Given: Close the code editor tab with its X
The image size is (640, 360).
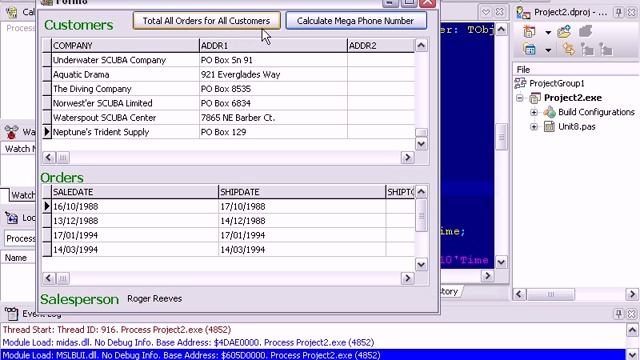Looking at the screenshot, I should pos(499,12).
